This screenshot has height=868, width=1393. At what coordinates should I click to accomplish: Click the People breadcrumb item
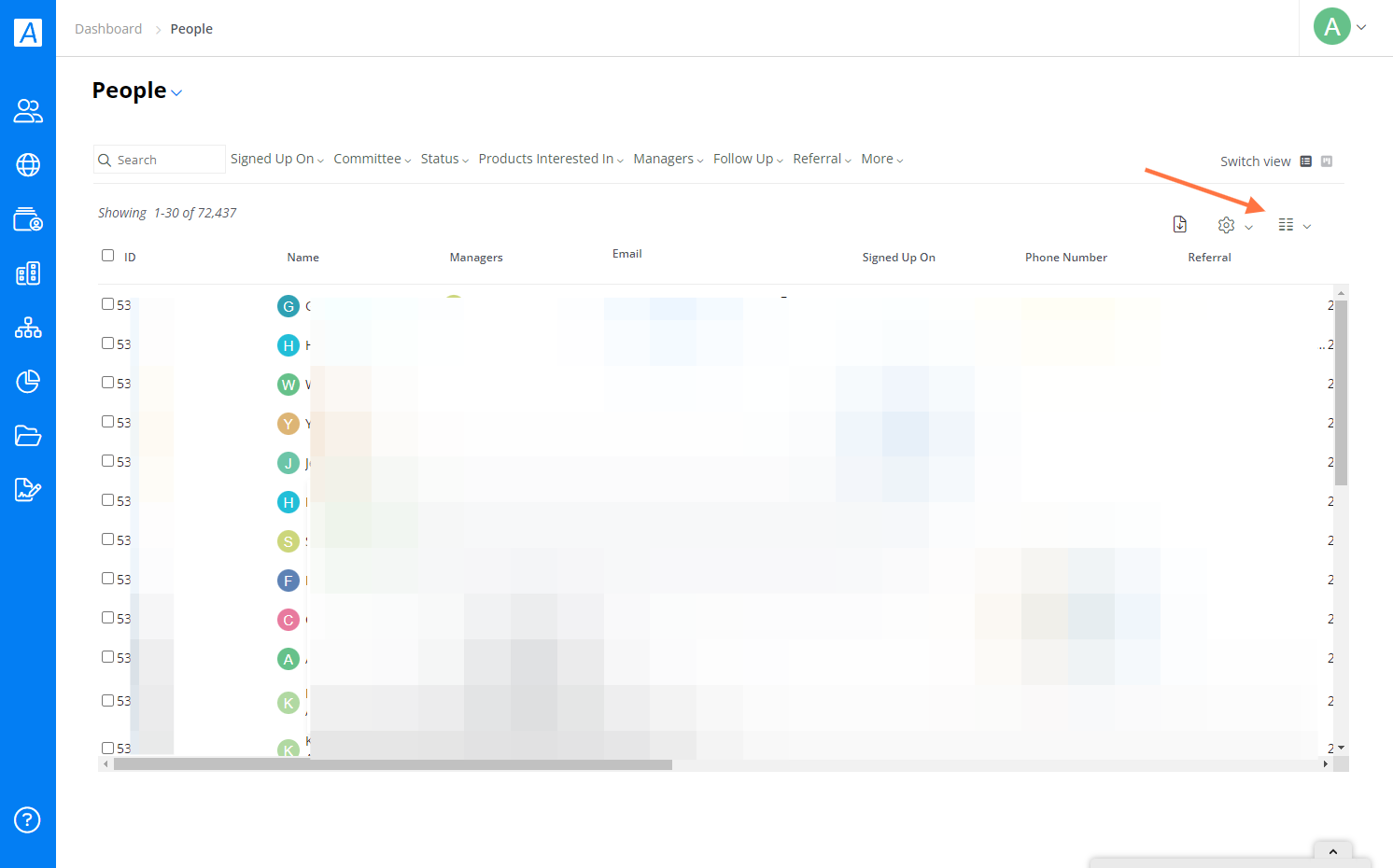tap(191, 29)
